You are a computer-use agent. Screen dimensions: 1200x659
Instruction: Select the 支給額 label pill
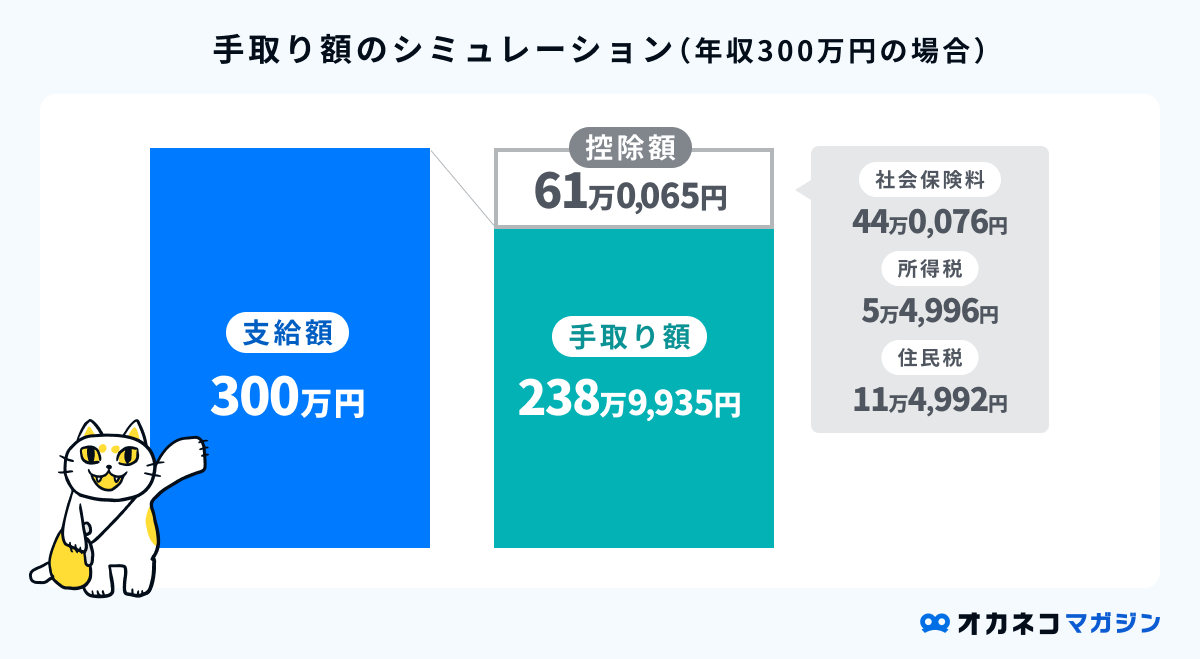288,333
